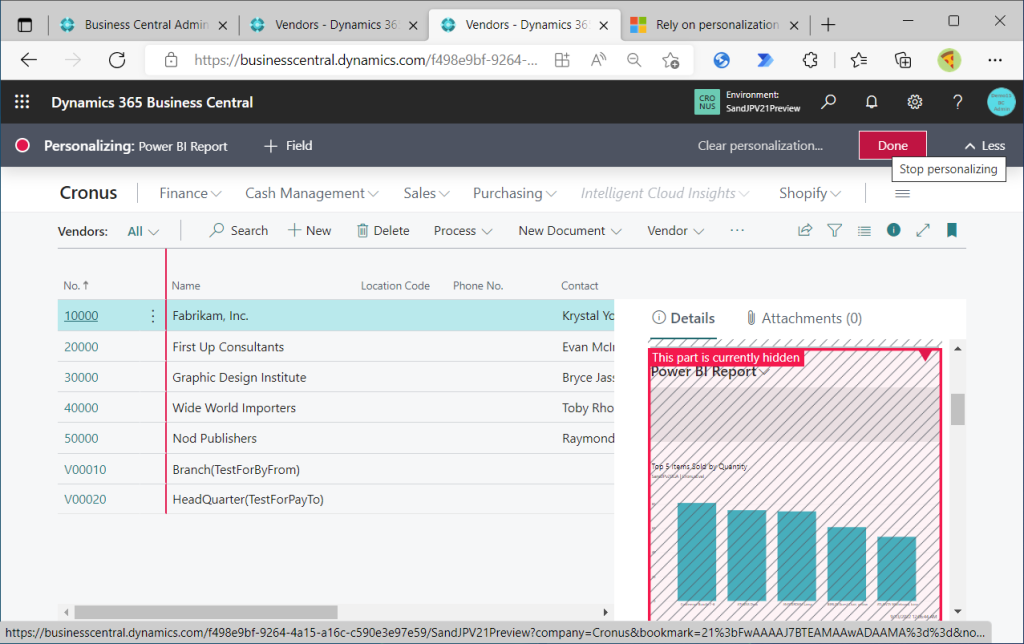Image resolution: width=1024 pixels, height=644 pixels.
Task: Open the hamburger navigation menu icon
Action: coord(903,193)
